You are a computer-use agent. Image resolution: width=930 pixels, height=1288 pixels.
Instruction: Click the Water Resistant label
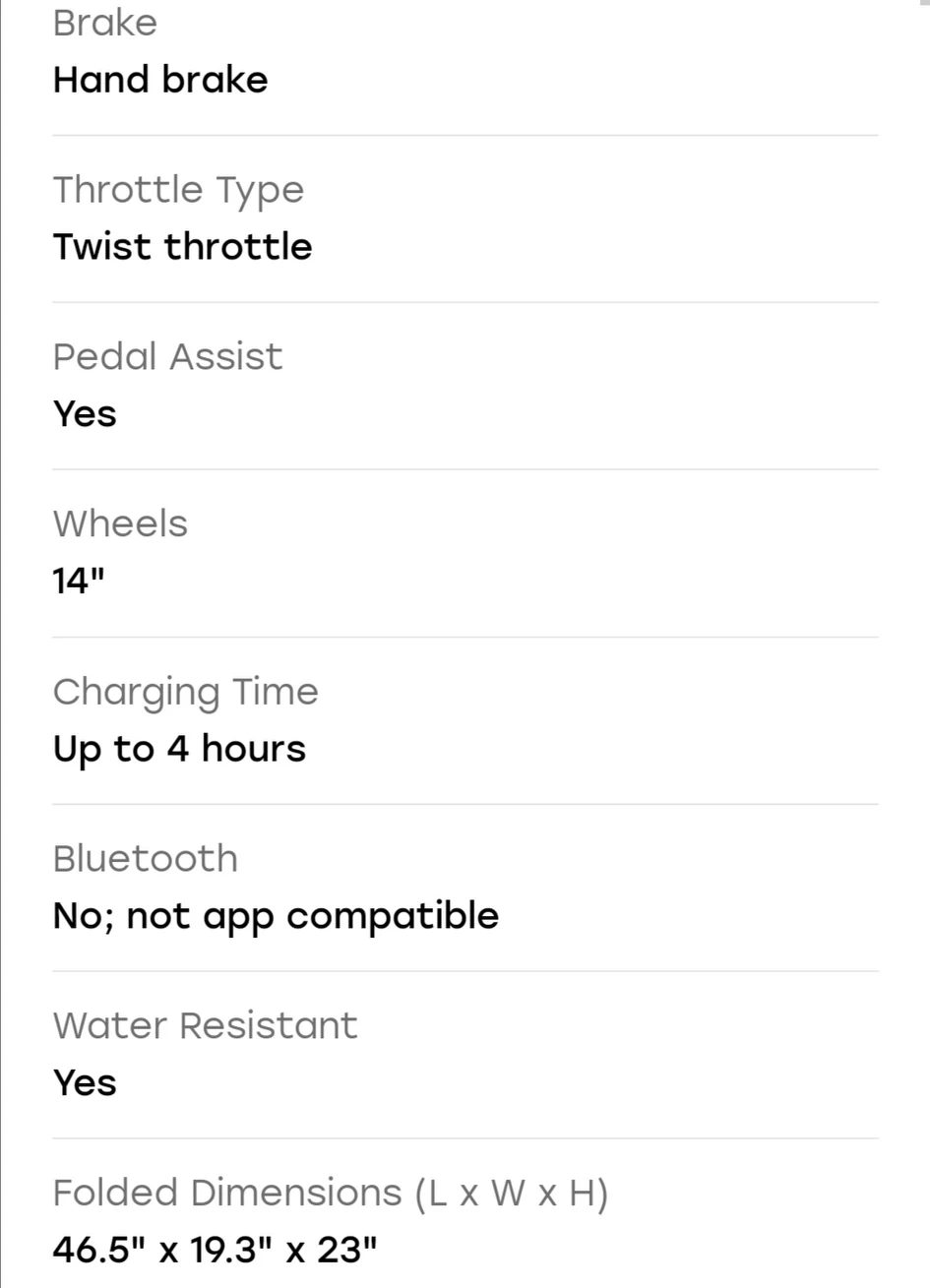coord(206,1025)
